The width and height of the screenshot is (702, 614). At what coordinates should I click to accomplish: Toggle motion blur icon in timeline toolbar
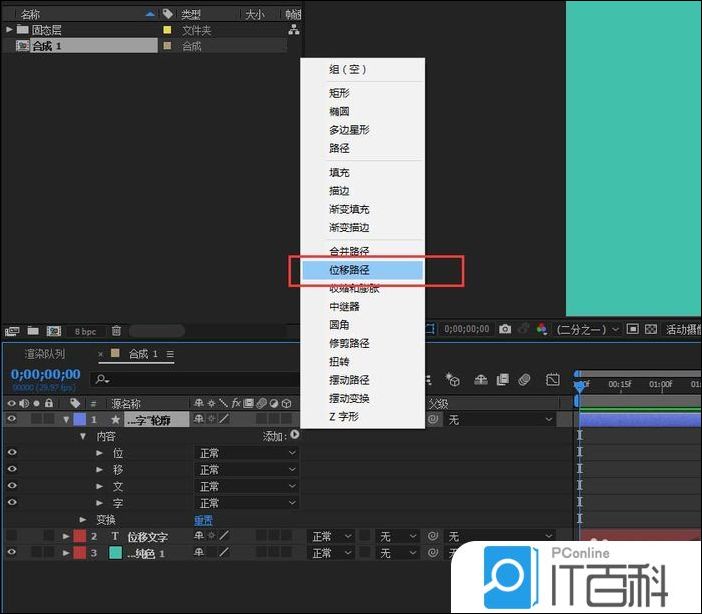(524, 380)
